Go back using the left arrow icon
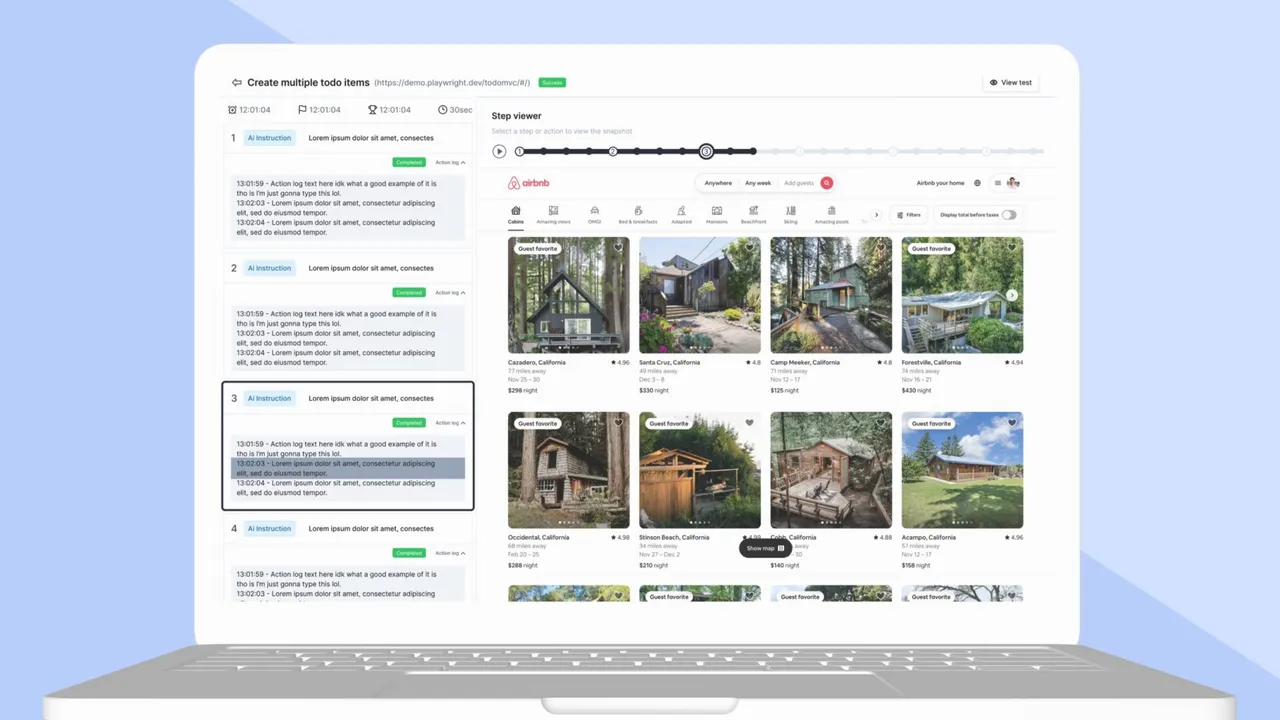This screenshot has width=1280, height=720. (236, 83)
